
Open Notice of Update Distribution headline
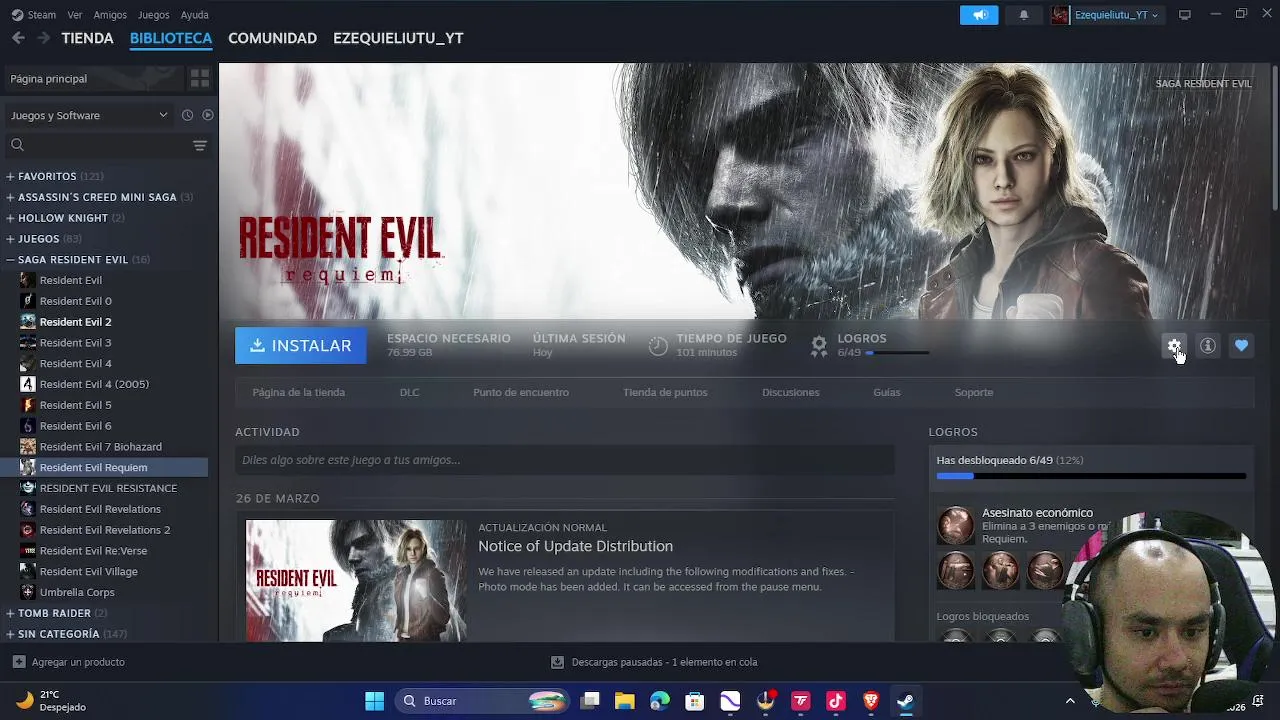point(575,546)
